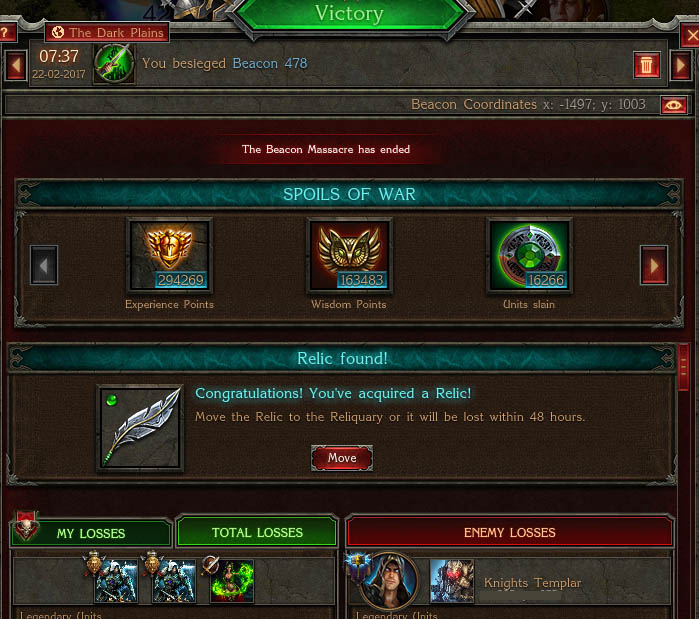Click the silver feather Relic thumbnail
The image size is (699, 619).
coord(140,428)
